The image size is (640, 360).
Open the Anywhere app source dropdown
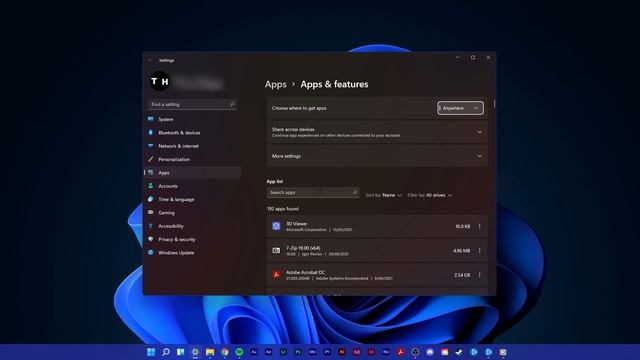coord(460,108)
